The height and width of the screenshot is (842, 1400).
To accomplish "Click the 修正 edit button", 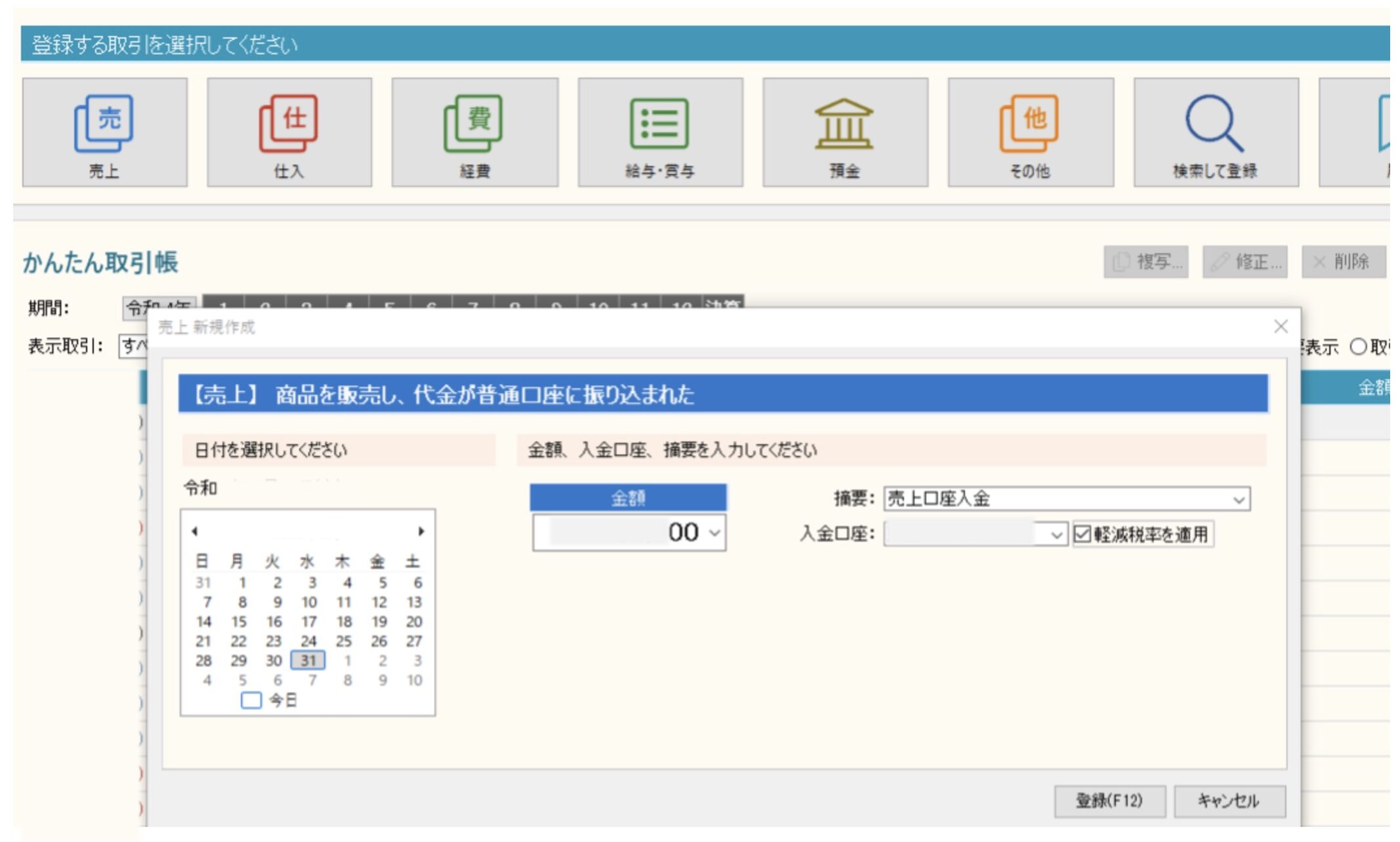I will point(1245,262).
